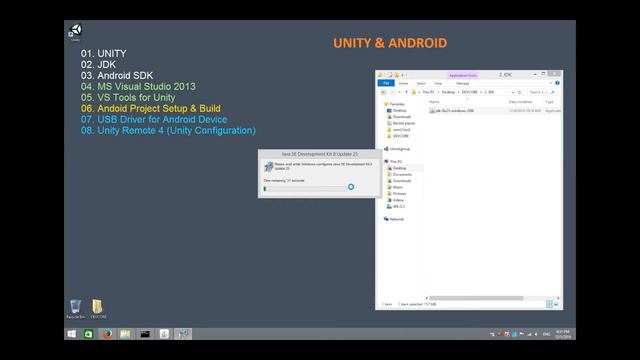Open the green app icon in taskbar
640x360 pixels.
(x=89, y=334)
